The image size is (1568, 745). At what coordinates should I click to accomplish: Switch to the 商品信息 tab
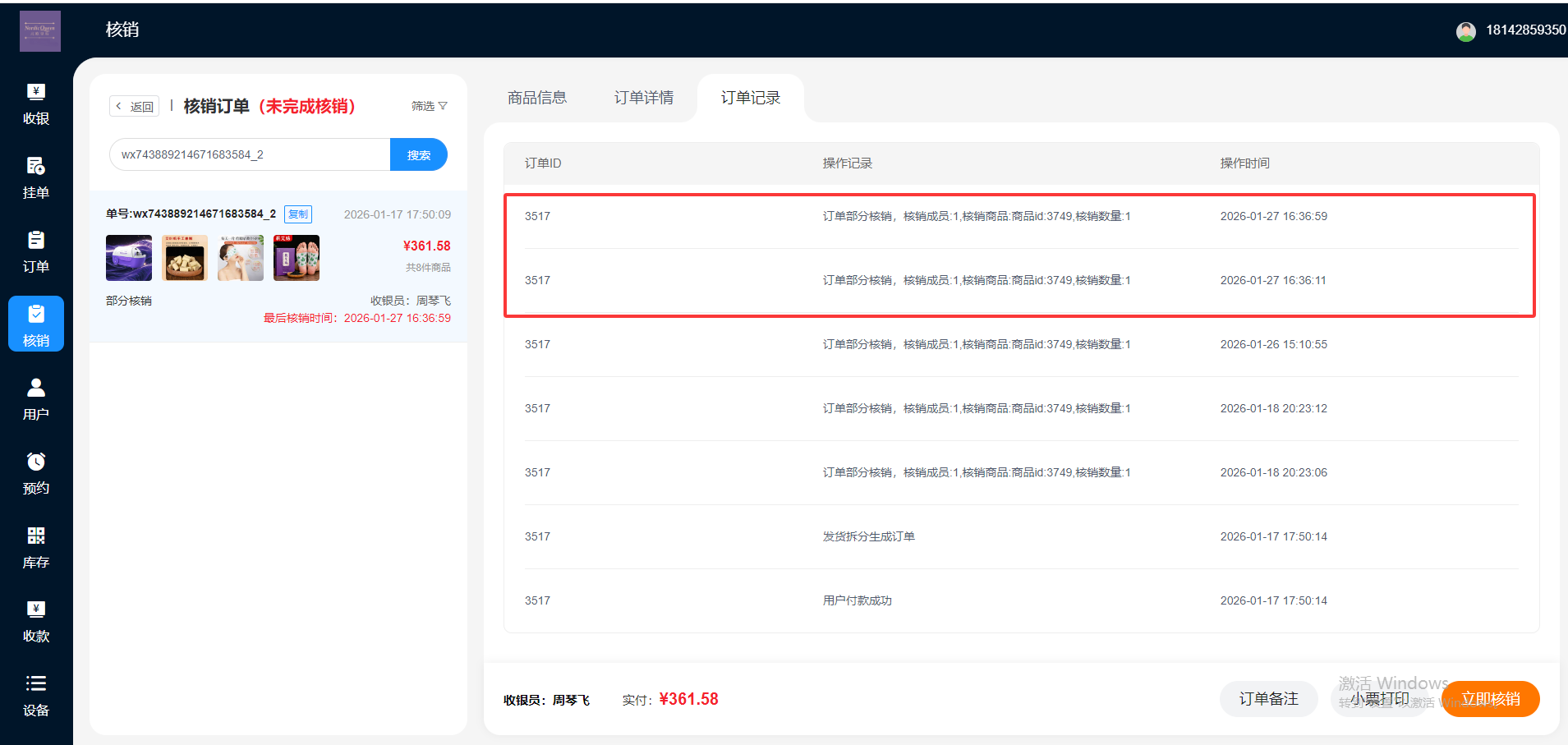coord(537,98)
